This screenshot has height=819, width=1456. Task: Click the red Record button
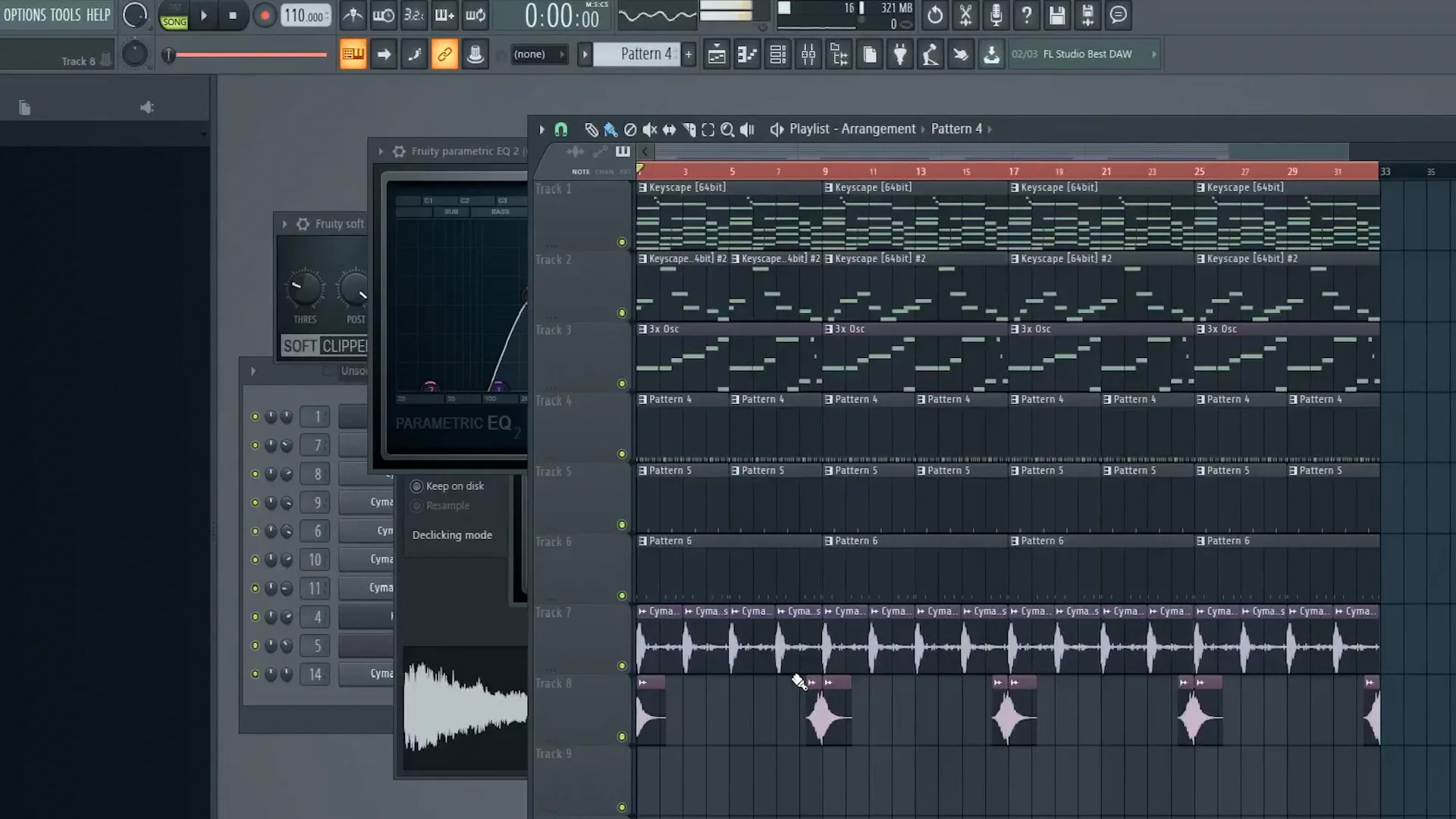265,15
